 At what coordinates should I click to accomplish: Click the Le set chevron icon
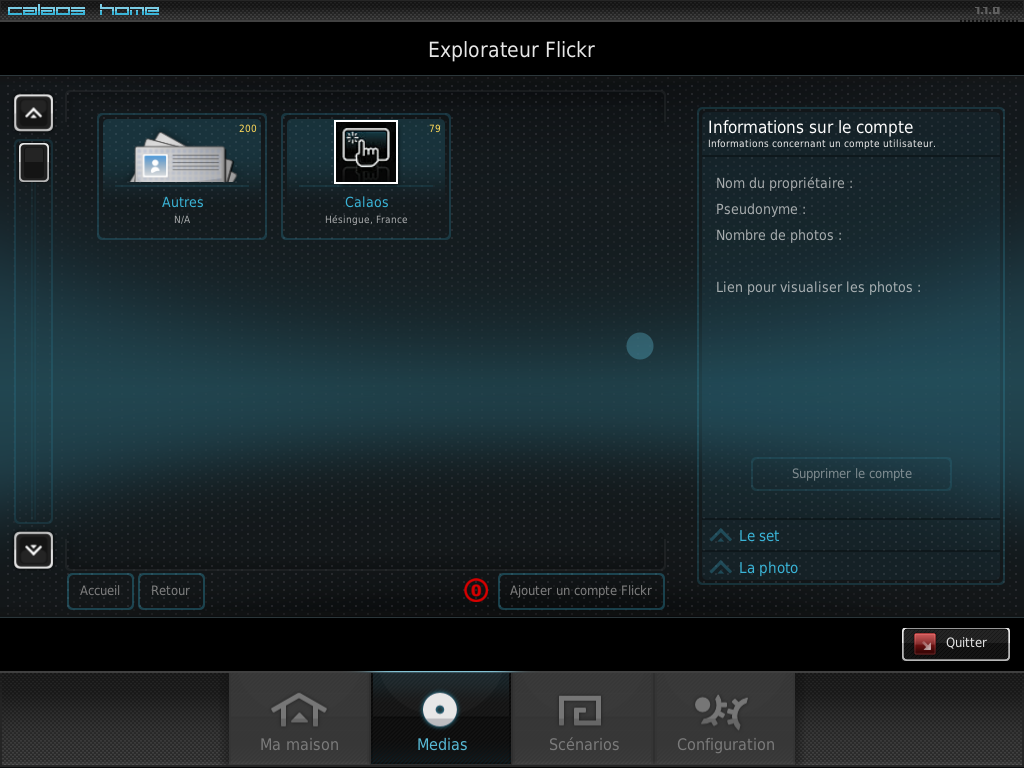coord(720,536)
